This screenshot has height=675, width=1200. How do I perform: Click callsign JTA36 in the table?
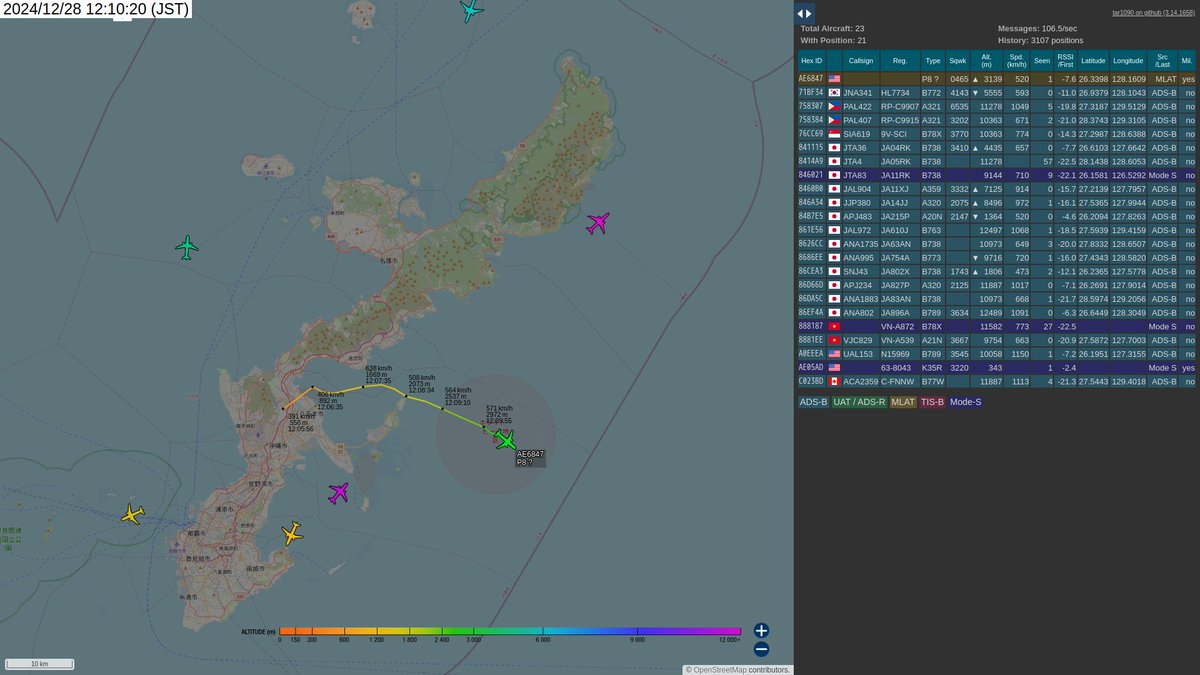tap(855, 147)
